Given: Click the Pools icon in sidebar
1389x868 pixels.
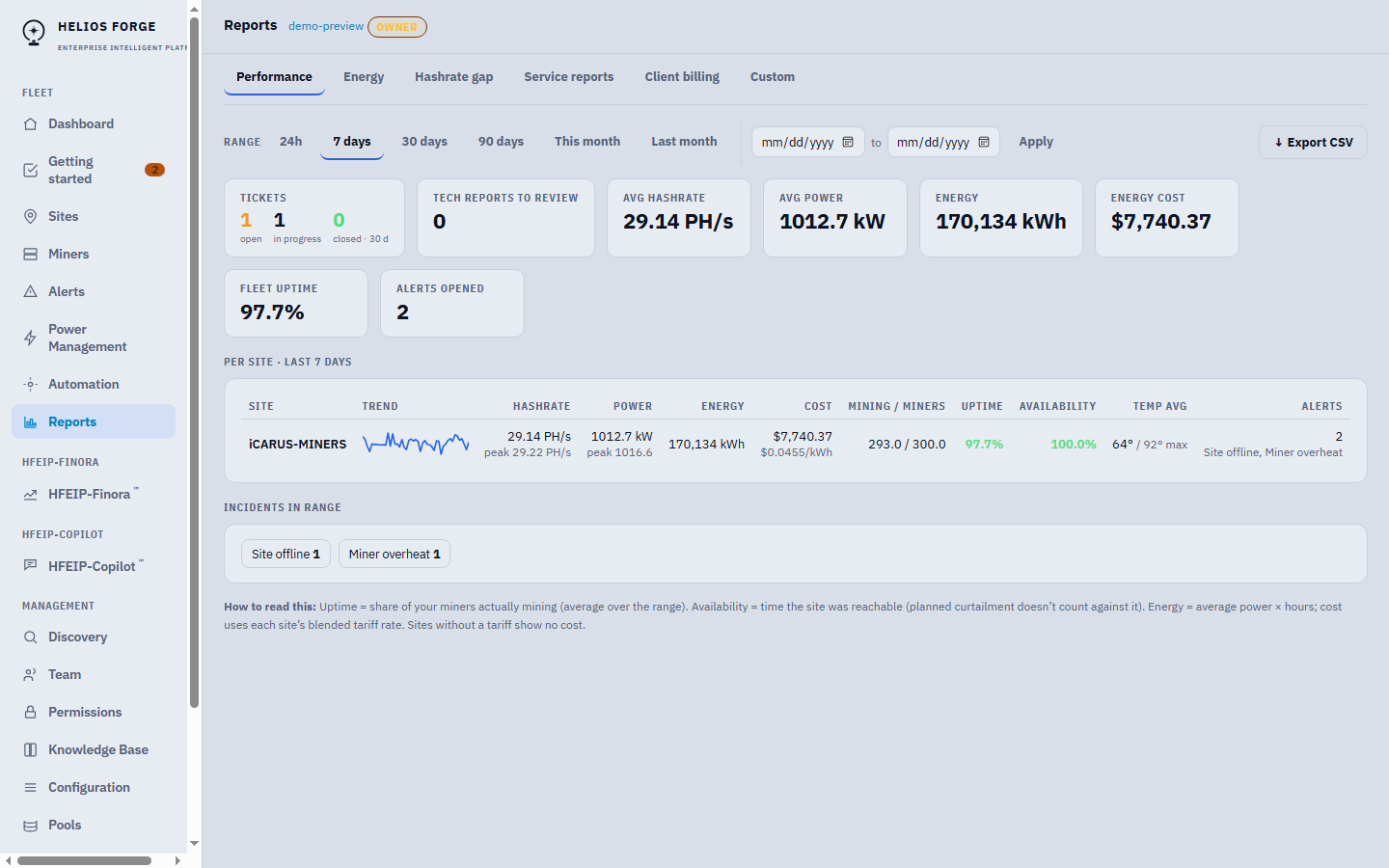Looking at the screenshot, I should [30, 825].
